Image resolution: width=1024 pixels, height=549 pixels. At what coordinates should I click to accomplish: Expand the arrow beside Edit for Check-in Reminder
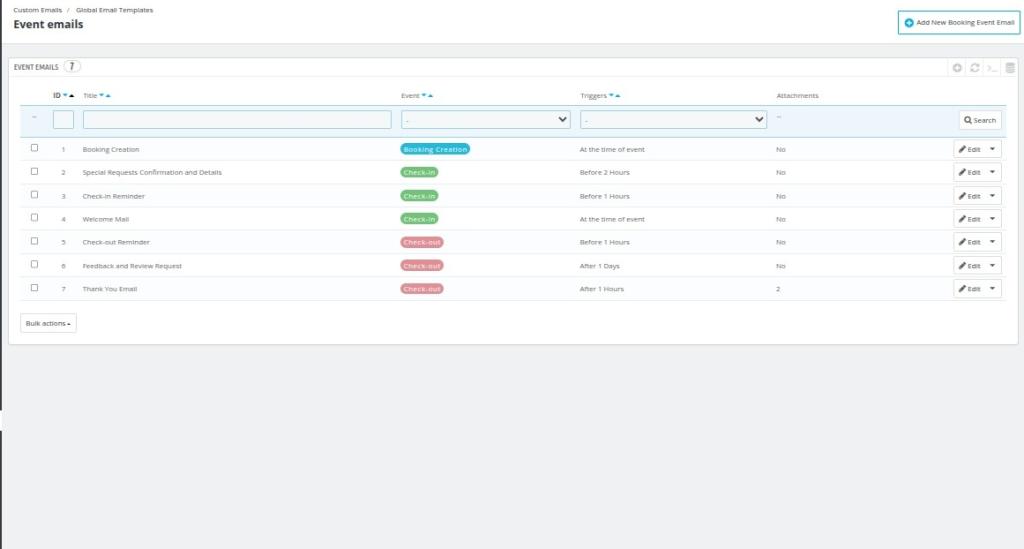[x=992, y=196]
